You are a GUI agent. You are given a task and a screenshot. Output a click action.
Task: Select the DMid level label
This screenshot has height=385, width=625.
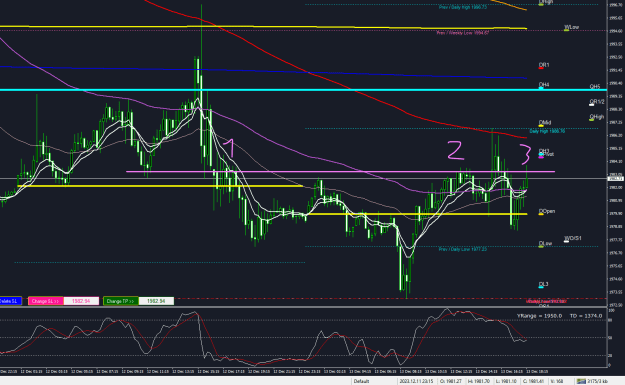pyautogui.click(x=544, y=123)
